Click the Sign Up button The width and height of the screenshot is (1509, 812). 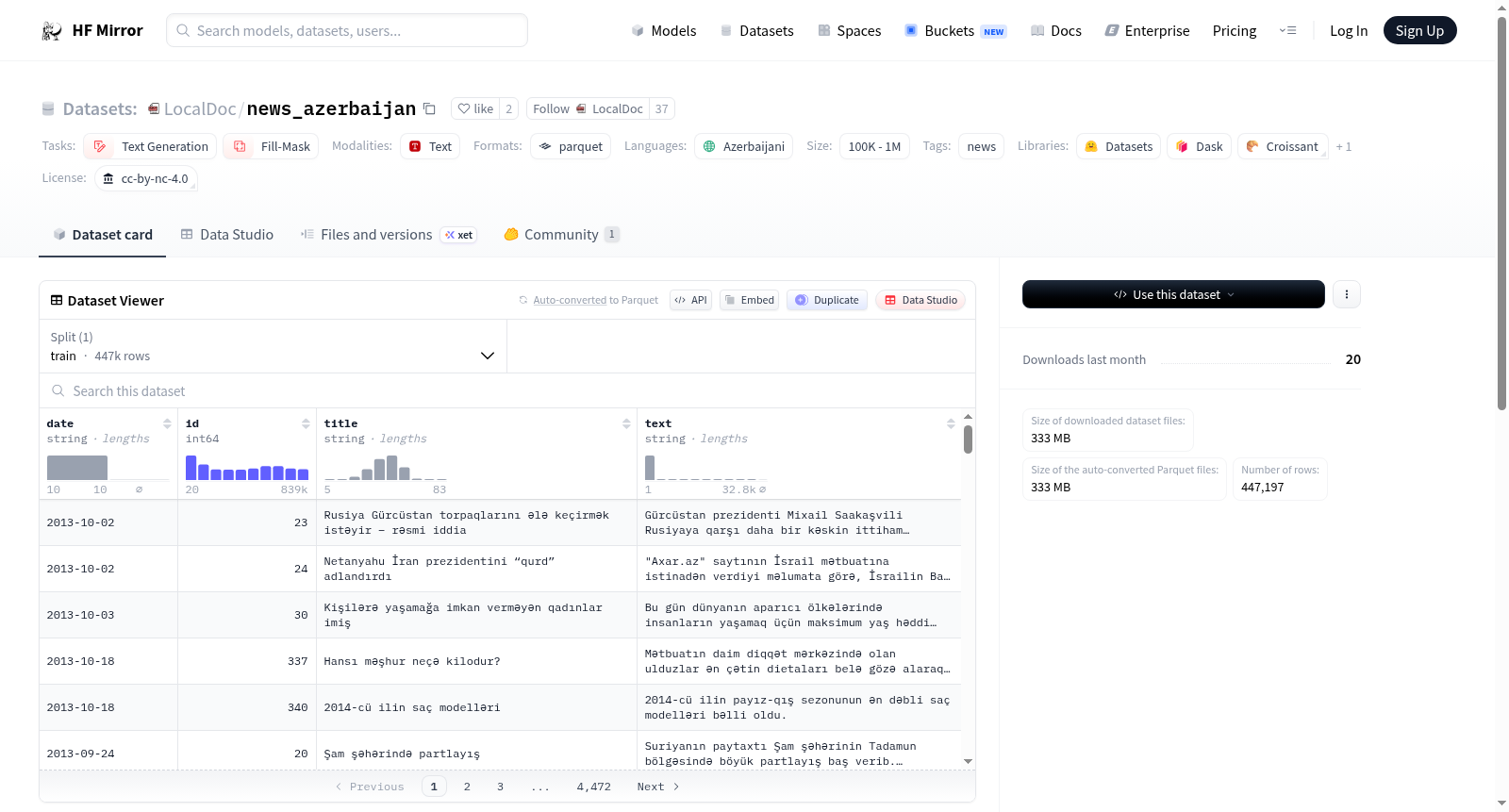(1420, 30)
